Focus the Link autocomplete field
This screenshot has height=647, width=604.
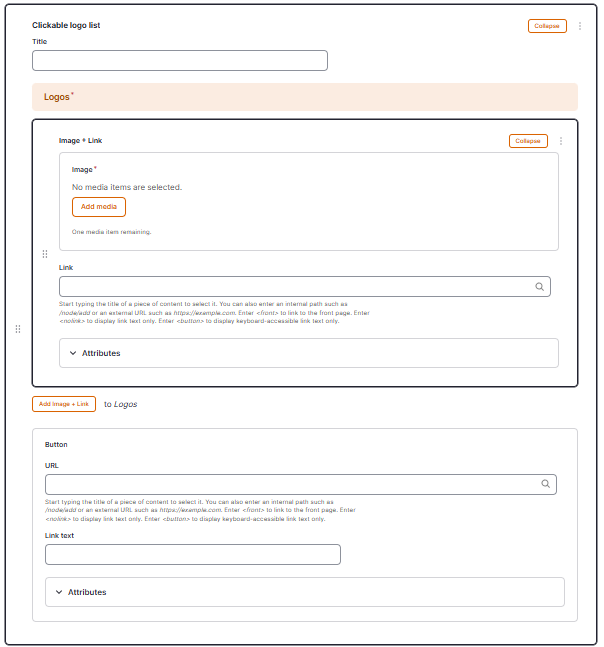click(304, 286)
